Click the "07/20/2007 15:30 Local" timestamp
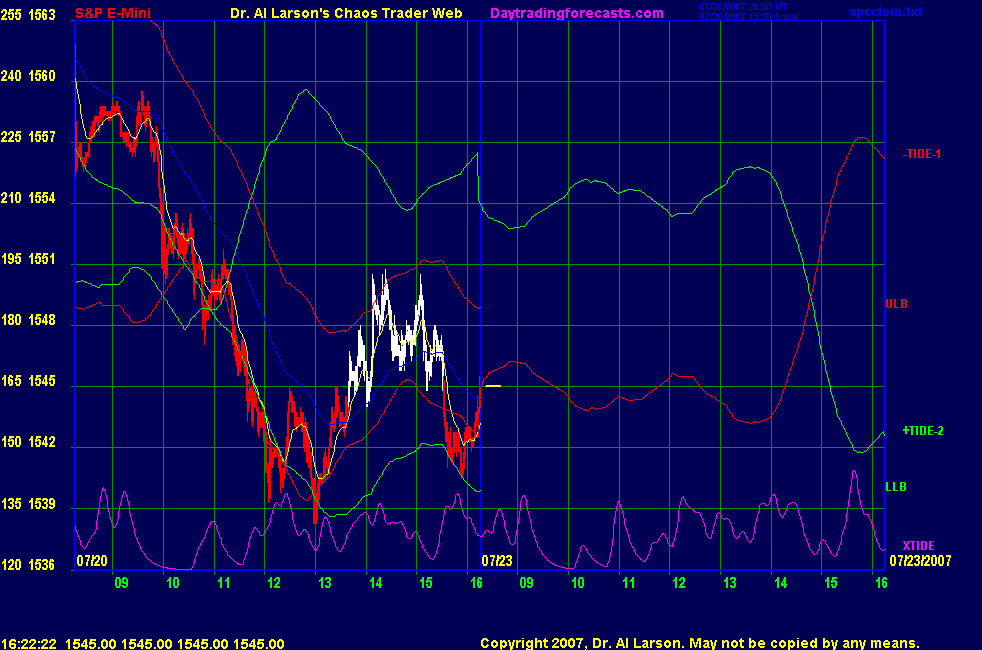The image size is (982, 650). click(x=748, y=16)
